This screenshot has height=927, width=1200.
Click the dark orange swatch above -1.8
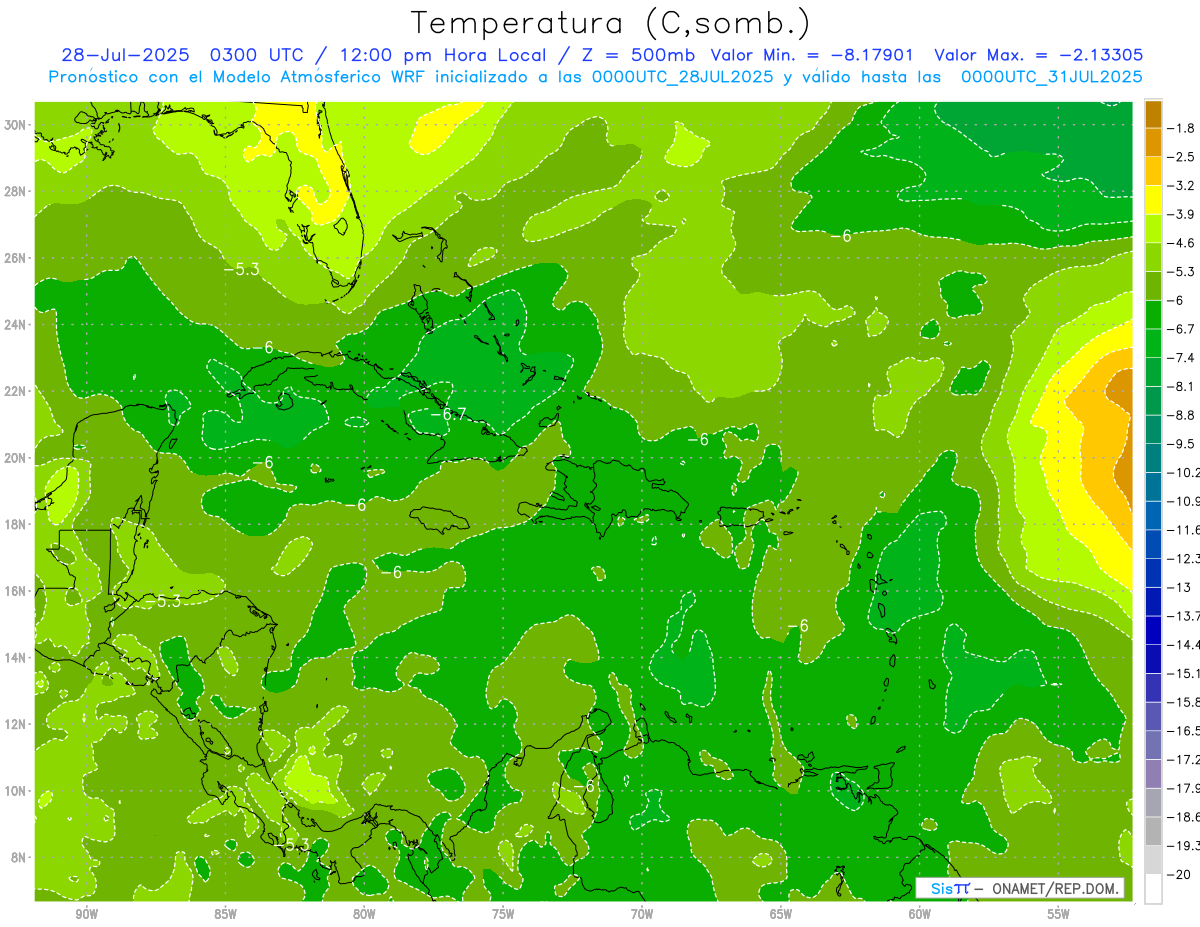(1153, 114)
